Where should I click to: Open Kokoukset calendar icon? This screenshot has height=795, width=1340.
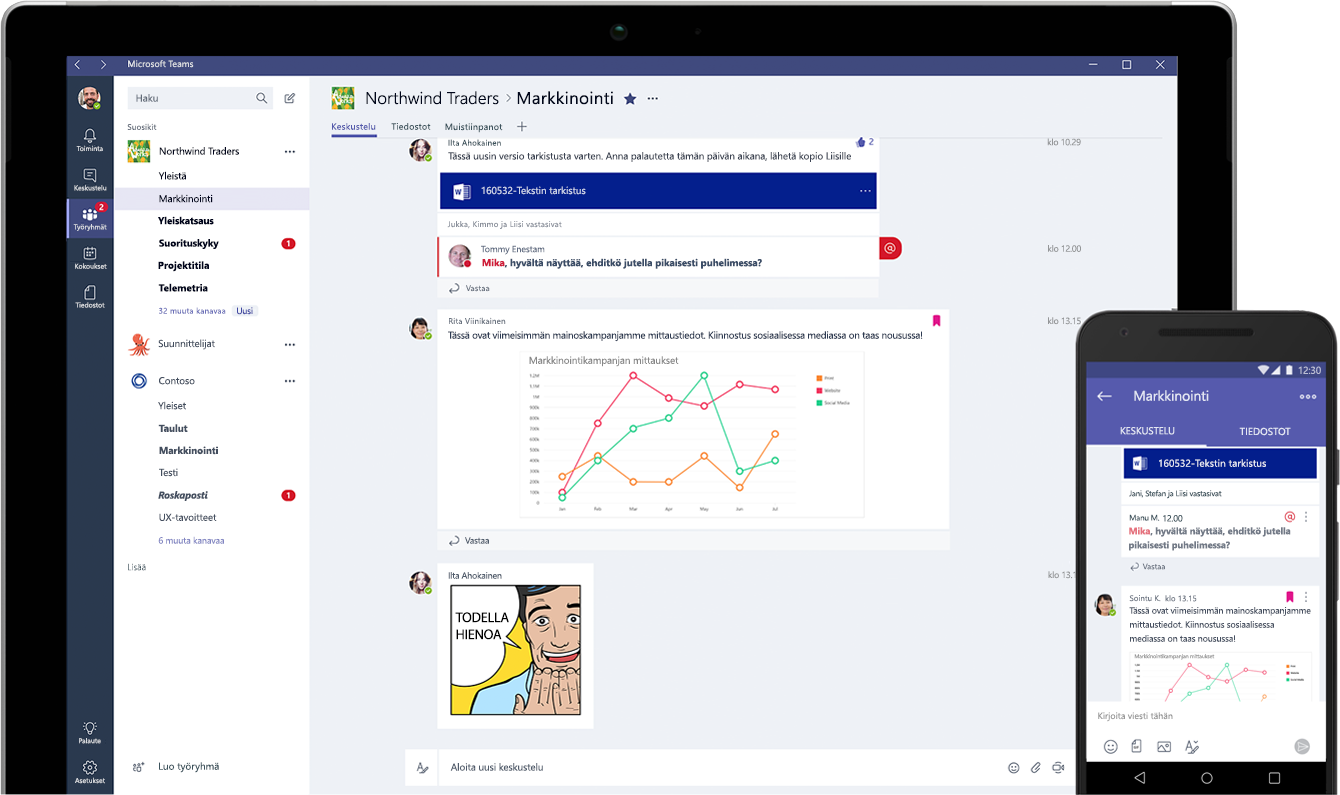pyautogui.click(x=90, y=257)
